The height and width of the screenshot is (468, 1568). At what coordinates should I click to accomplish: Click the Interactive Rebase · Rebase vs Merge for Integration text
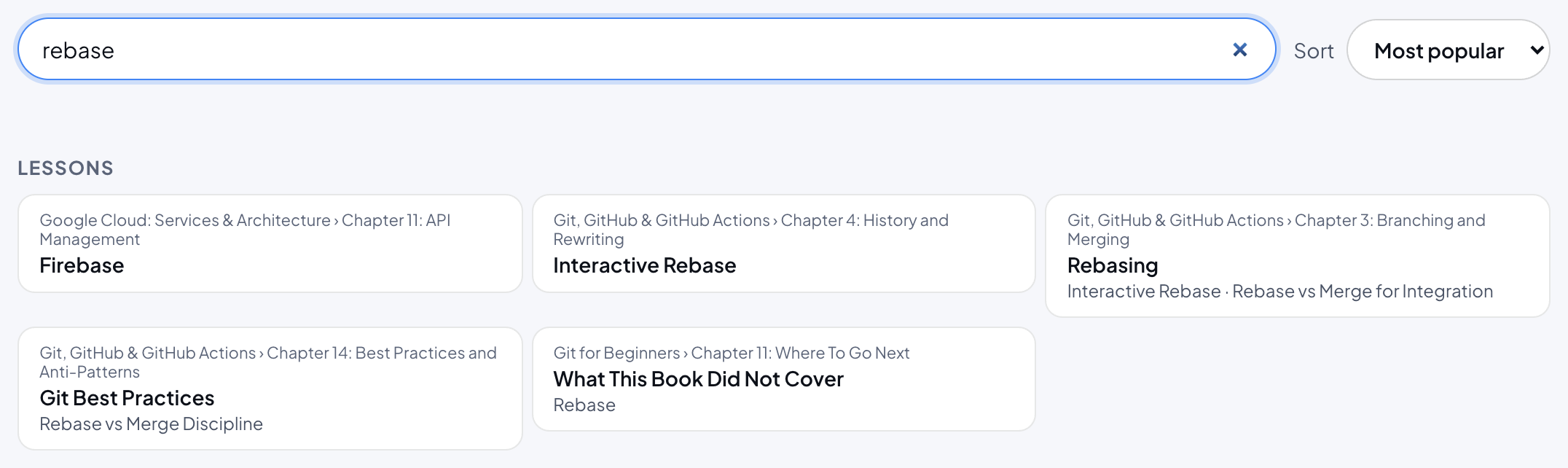coord(1280,292)
